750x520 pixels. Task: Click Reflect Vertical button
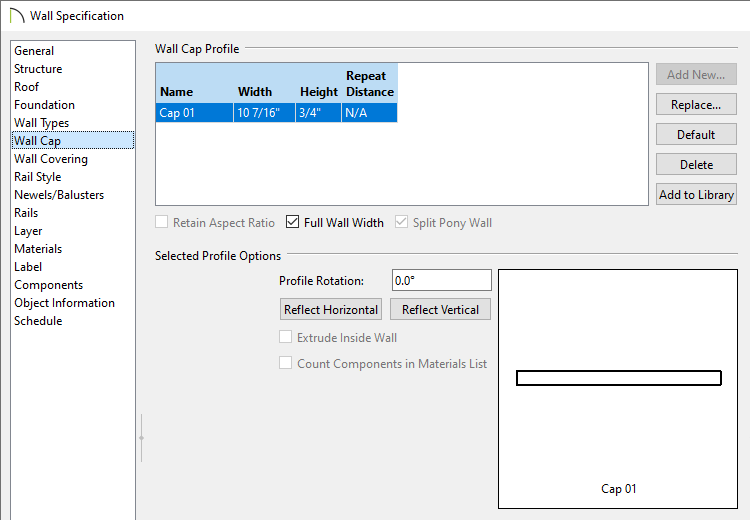440,310
